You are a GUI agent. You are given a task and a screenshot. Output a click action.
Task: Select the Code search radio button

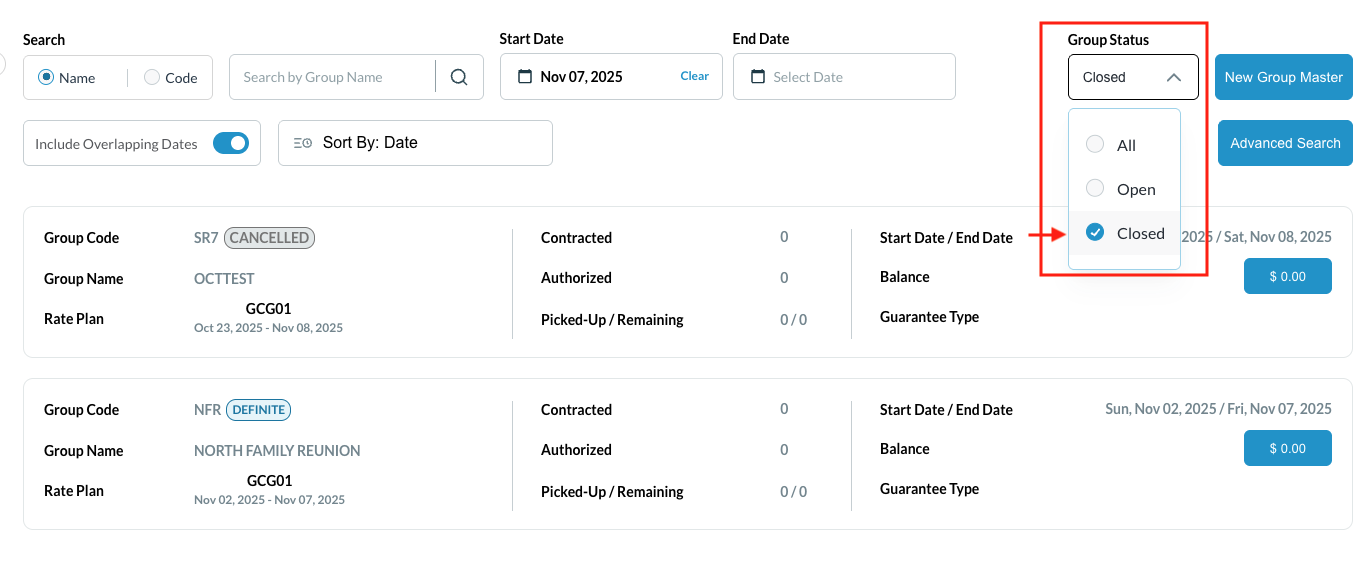click(152, 77)
